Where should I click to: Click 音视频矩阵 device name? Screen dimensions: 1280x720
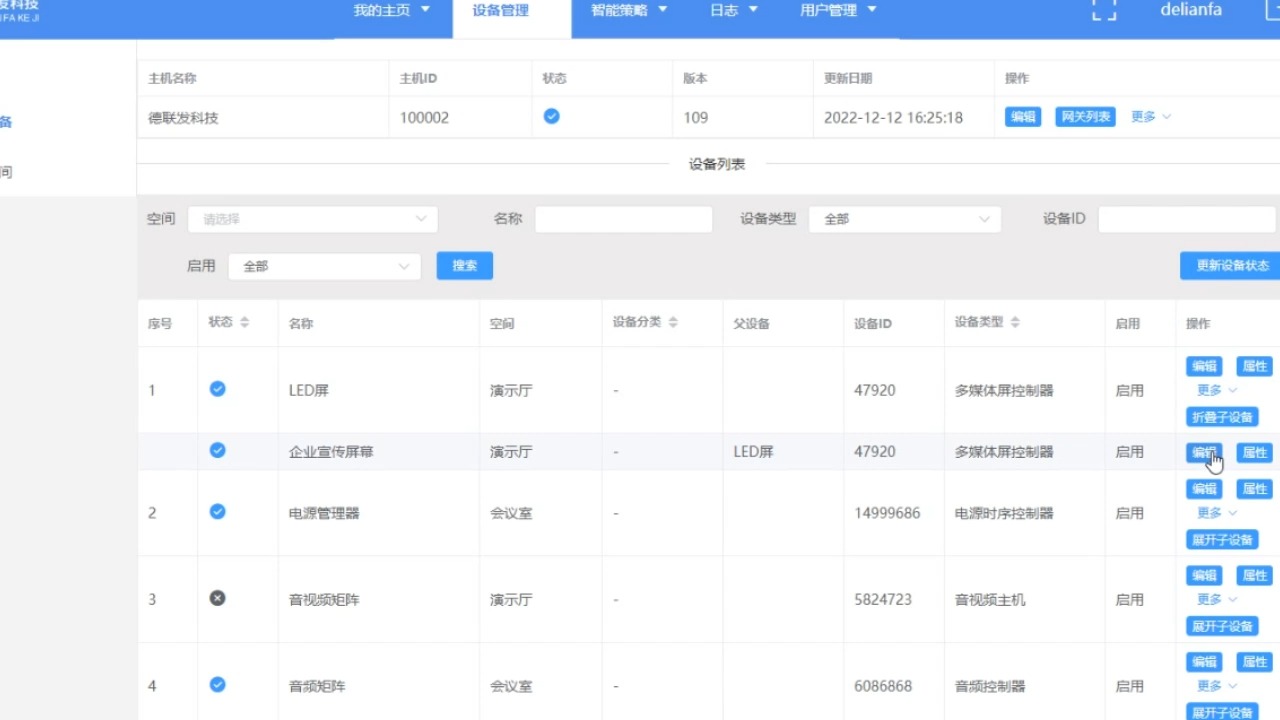click(x=324, y=600)
